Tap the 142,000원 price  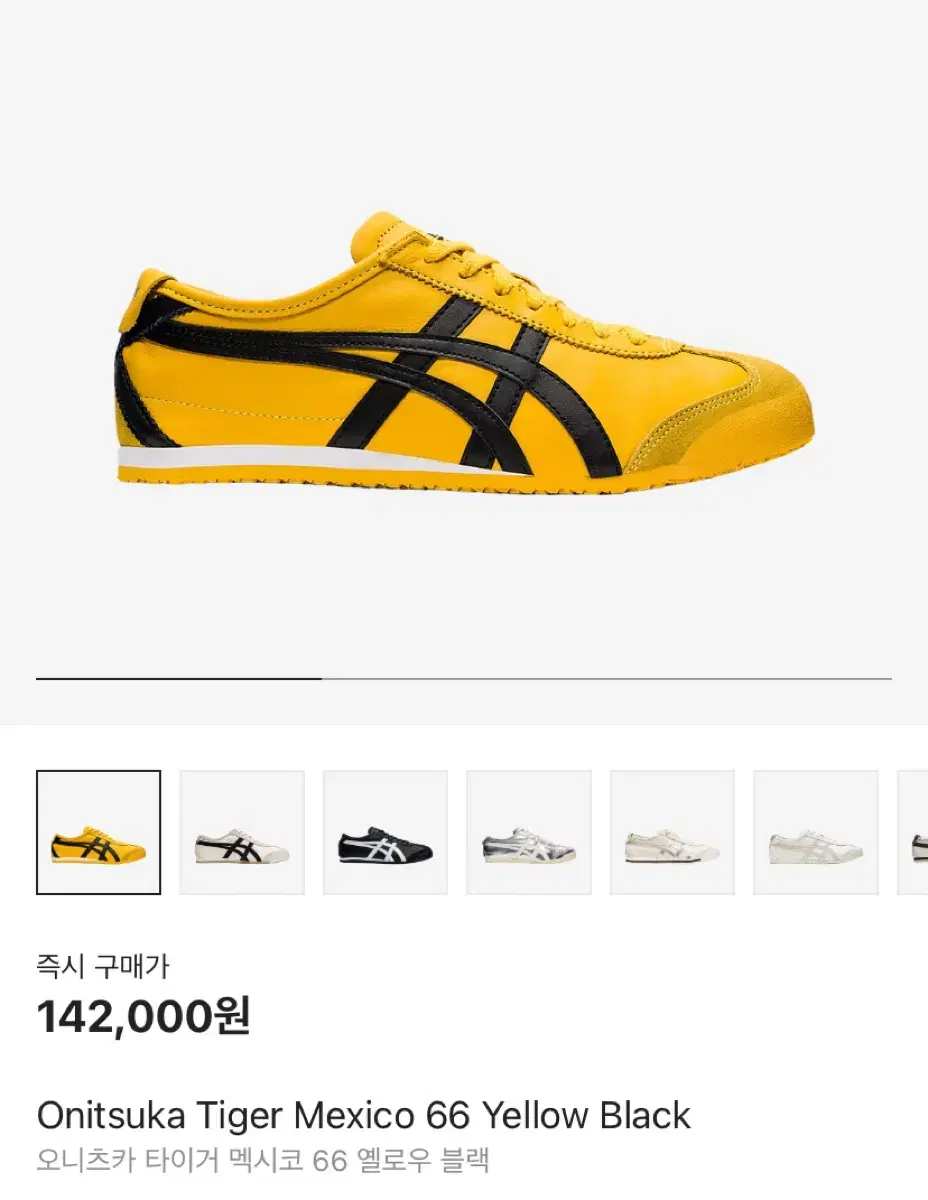click(x=144, y=1017)
